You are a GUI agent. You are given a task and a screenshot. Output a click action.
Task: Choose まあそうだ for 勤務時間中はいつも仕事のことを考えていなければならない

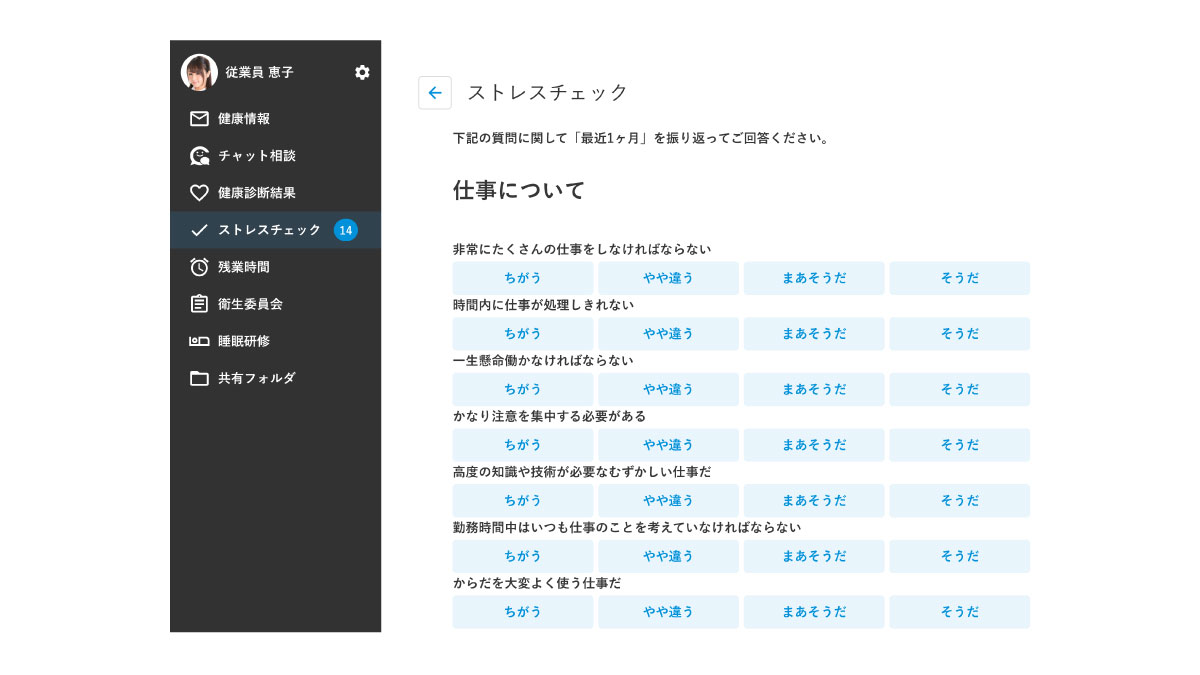point(814,556)
